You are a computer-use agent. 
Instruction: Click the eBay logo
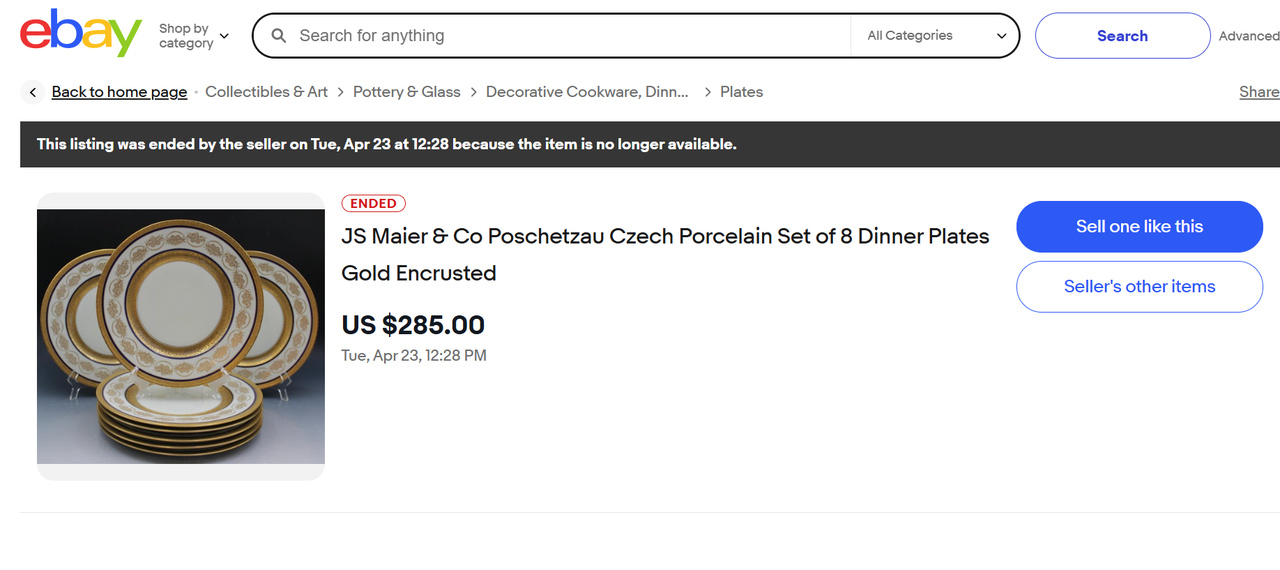coord(81,34)
